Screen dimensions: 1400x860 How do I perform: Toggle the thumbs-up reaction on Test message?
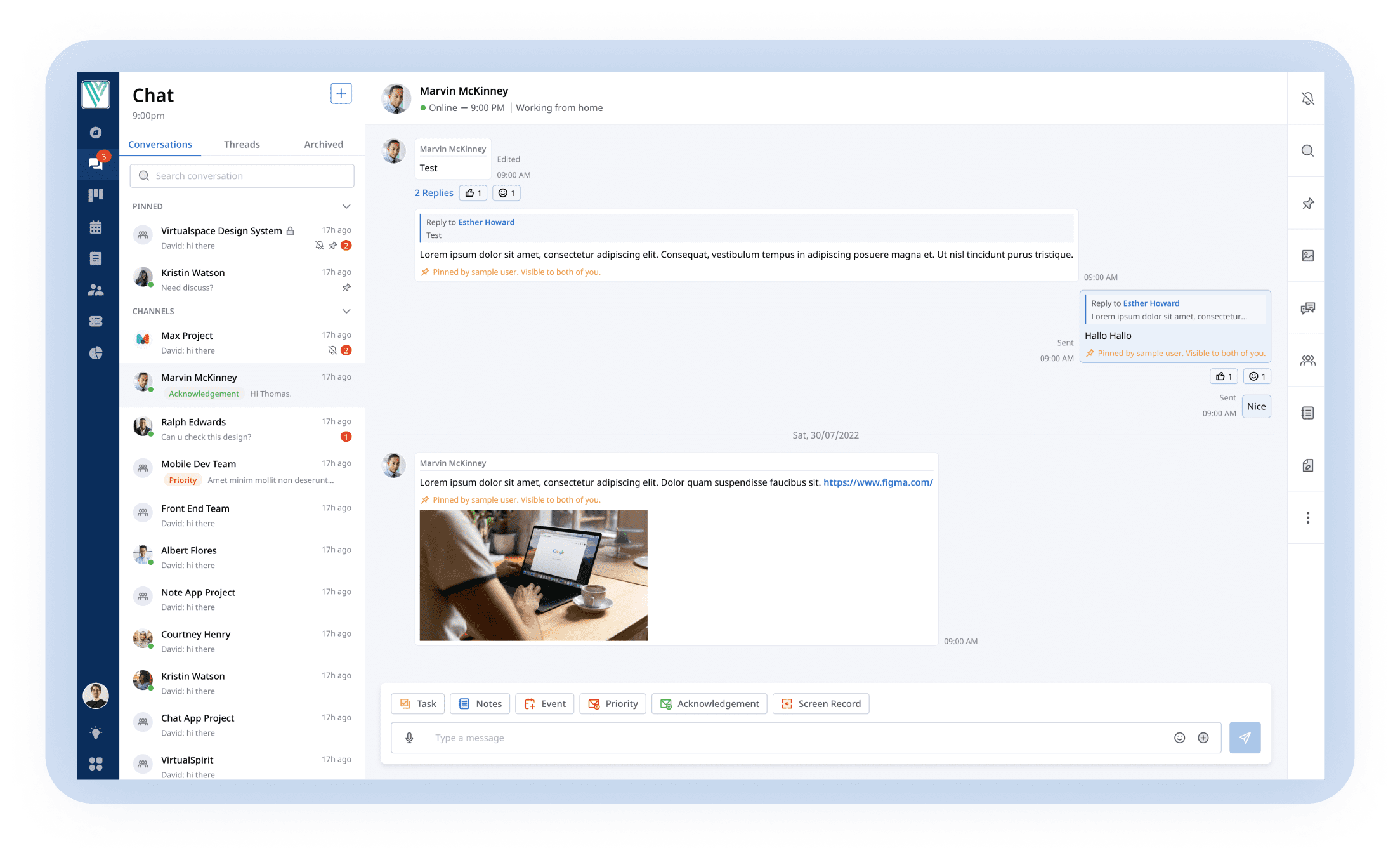[473, 192]
